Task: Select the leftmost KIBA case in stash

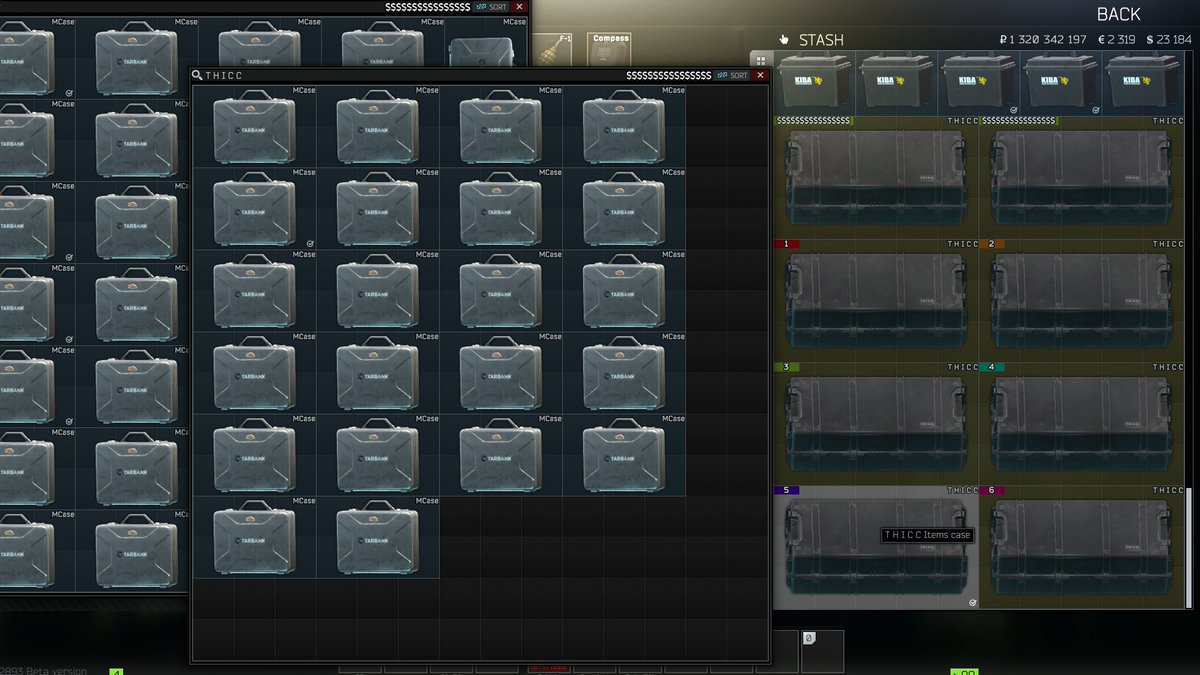Action: tap(815, 83)
